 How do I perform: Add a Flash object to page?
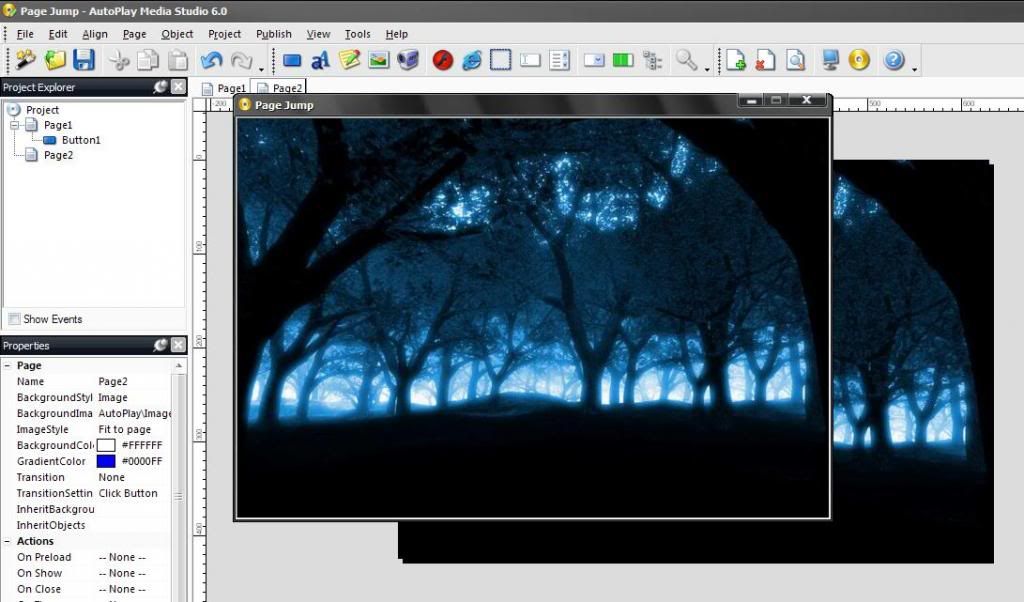[x=443, y=60]
